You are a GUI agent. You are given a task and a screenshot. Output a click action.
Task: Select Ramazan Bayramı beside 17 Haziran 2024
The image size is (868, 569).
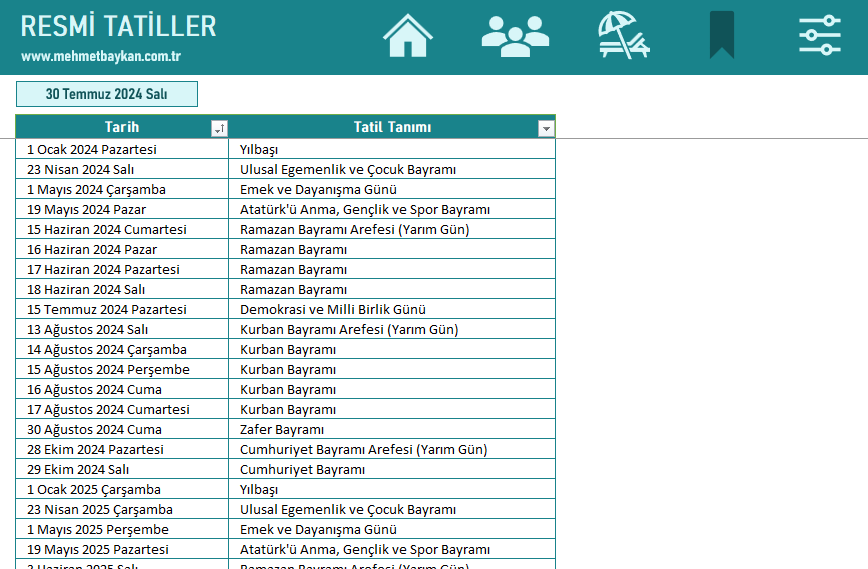tap(392, 268)
